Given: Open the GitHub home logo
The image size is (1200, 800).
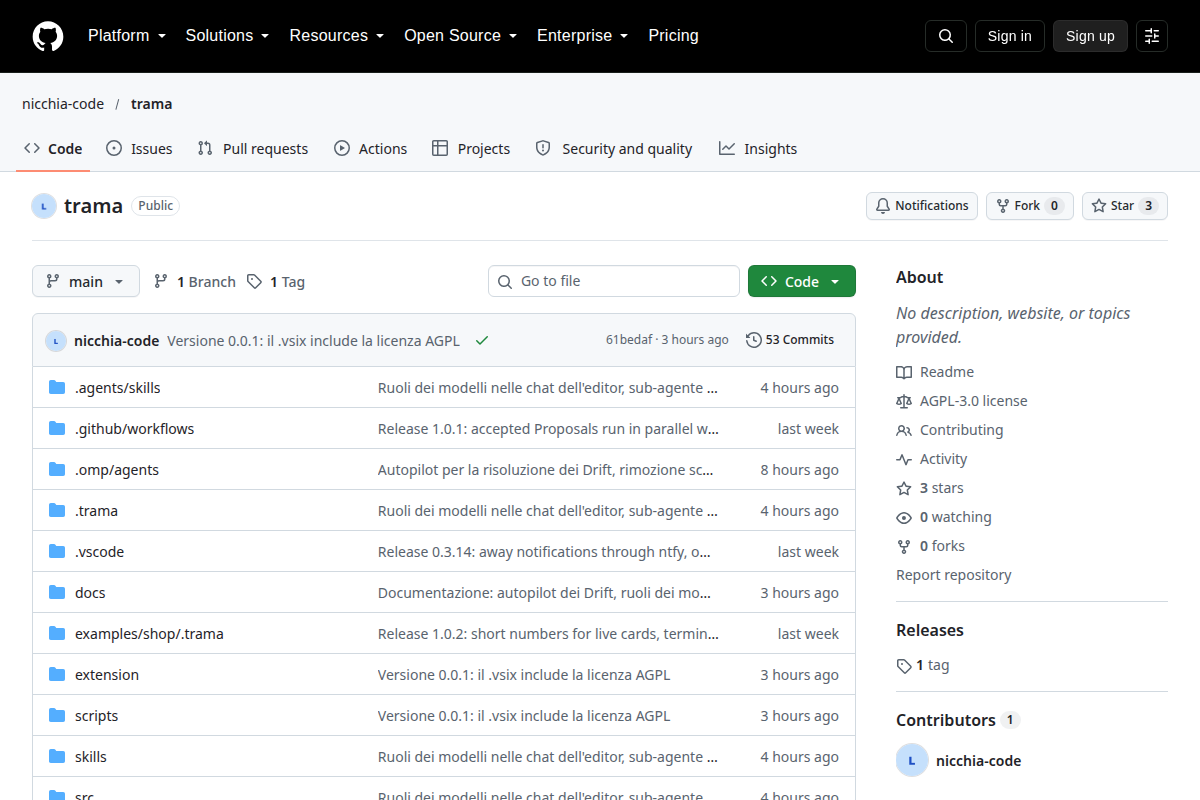Looking at the screenshot, I should click(48, 36).
